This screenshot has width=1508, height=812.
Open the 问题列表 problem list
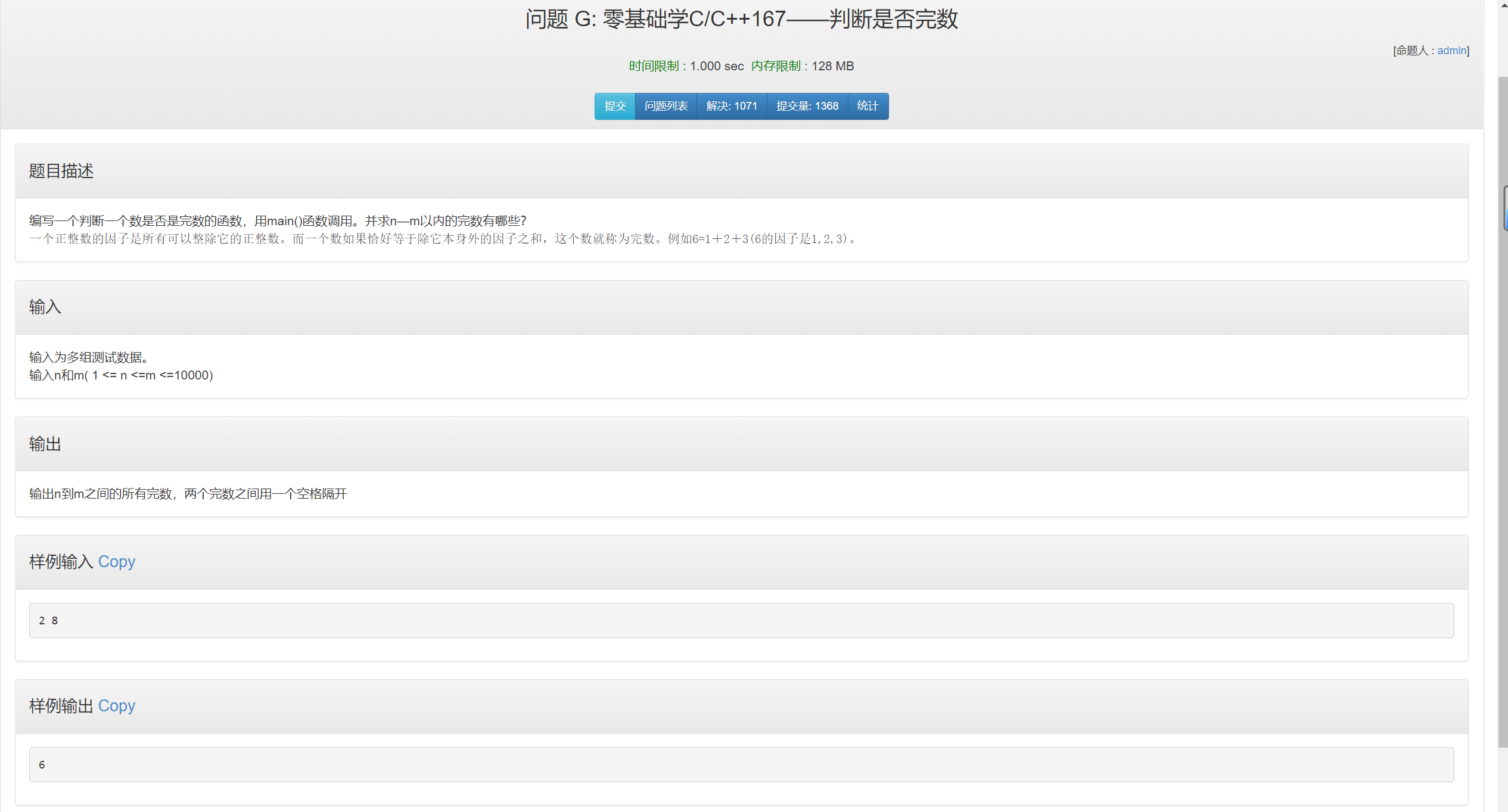666,106
